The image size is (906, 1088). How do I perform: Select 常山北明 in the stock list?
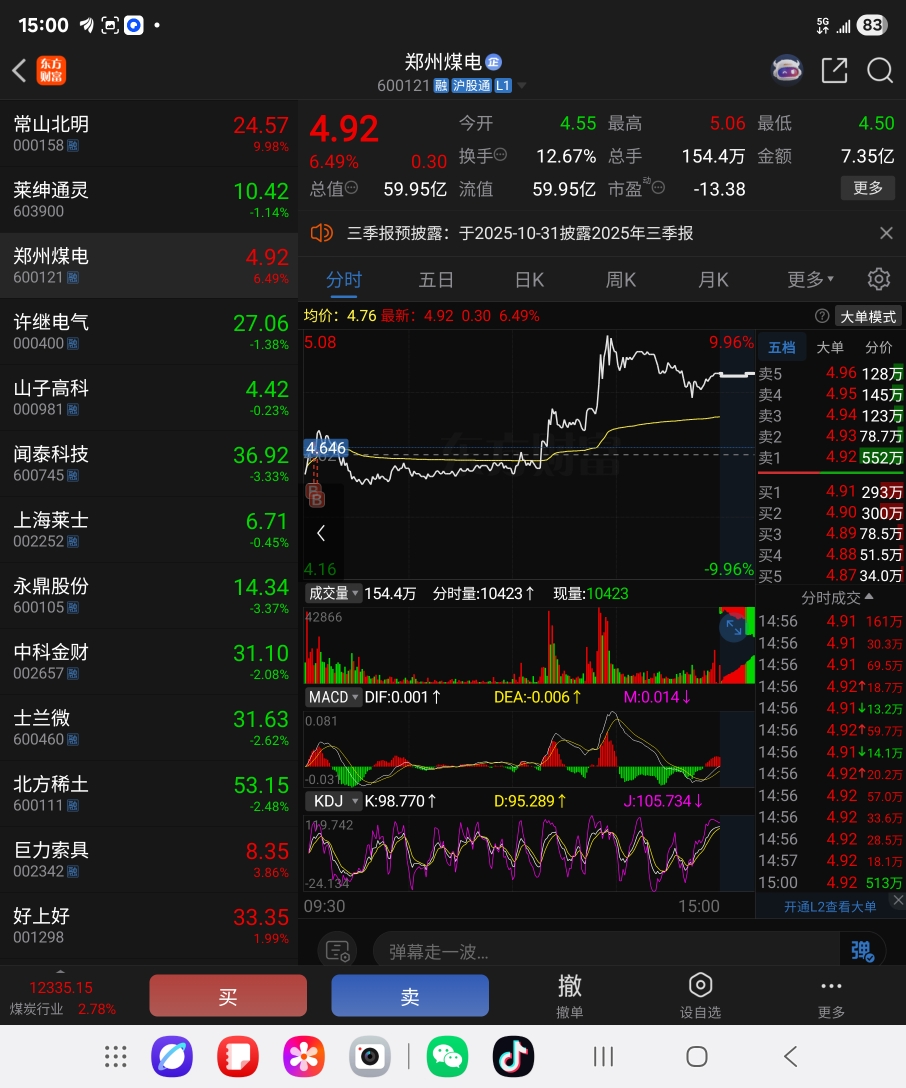click(x=149, y=133)
